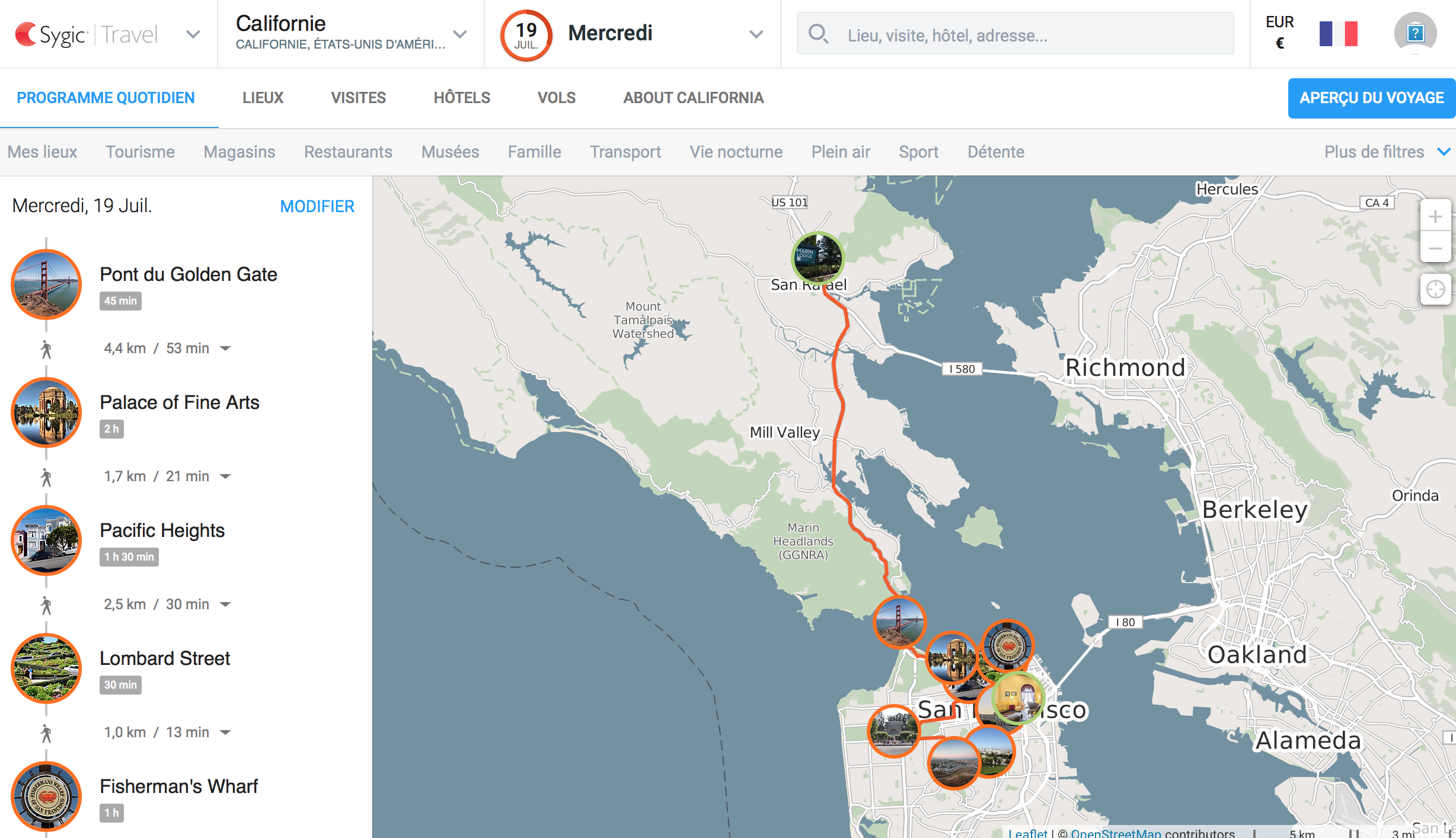Click the locate-me crosshair control on the map
This screenshot has width=1456, height=838.
click(1435, 289)
